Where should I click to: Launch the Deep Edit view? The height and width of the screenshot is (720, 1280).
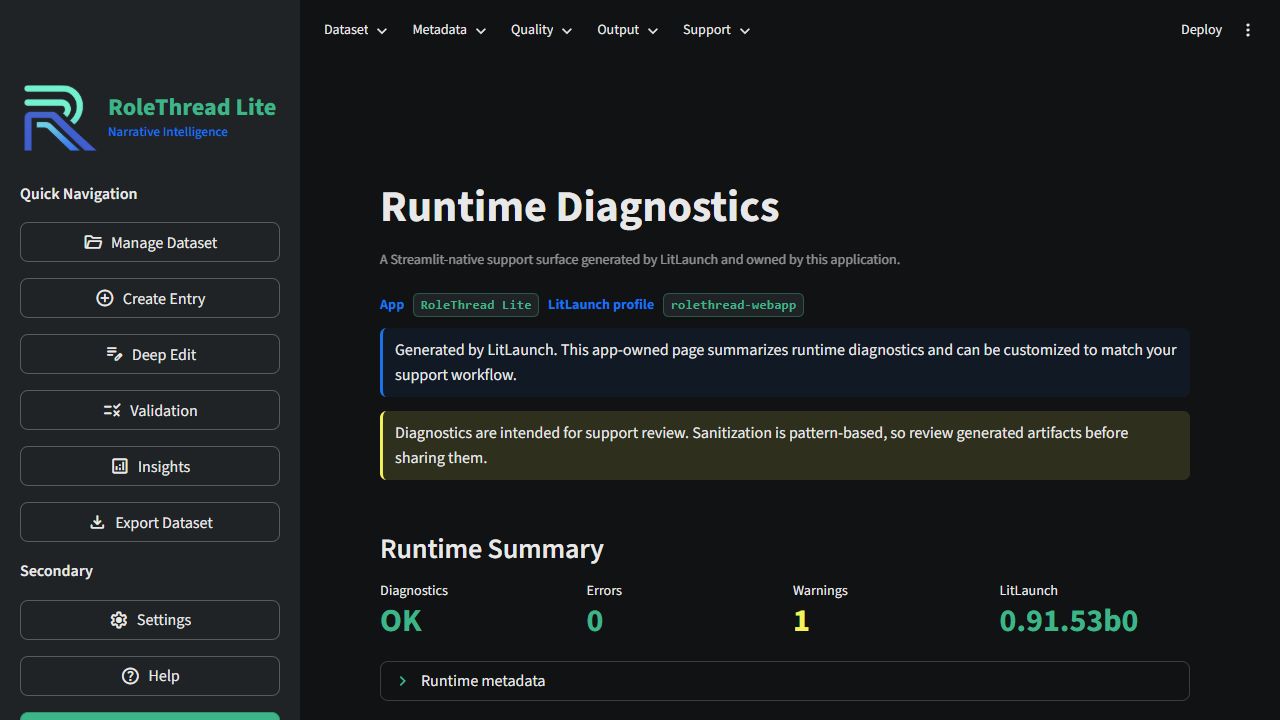pyautogui.click(x=150, y=354)
